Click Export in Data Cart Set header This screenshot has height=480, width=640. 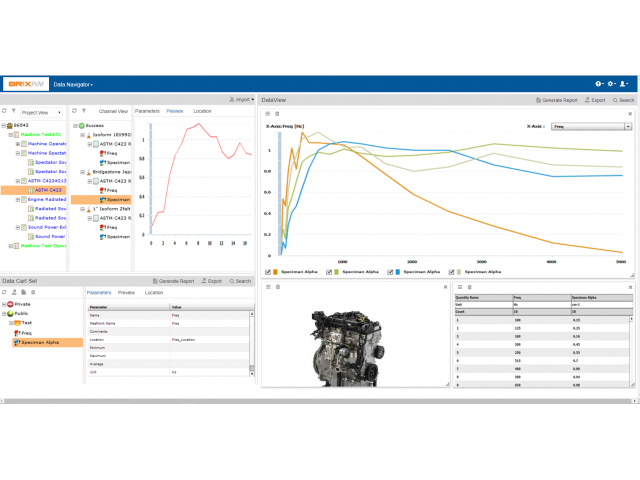coord(213,282)
